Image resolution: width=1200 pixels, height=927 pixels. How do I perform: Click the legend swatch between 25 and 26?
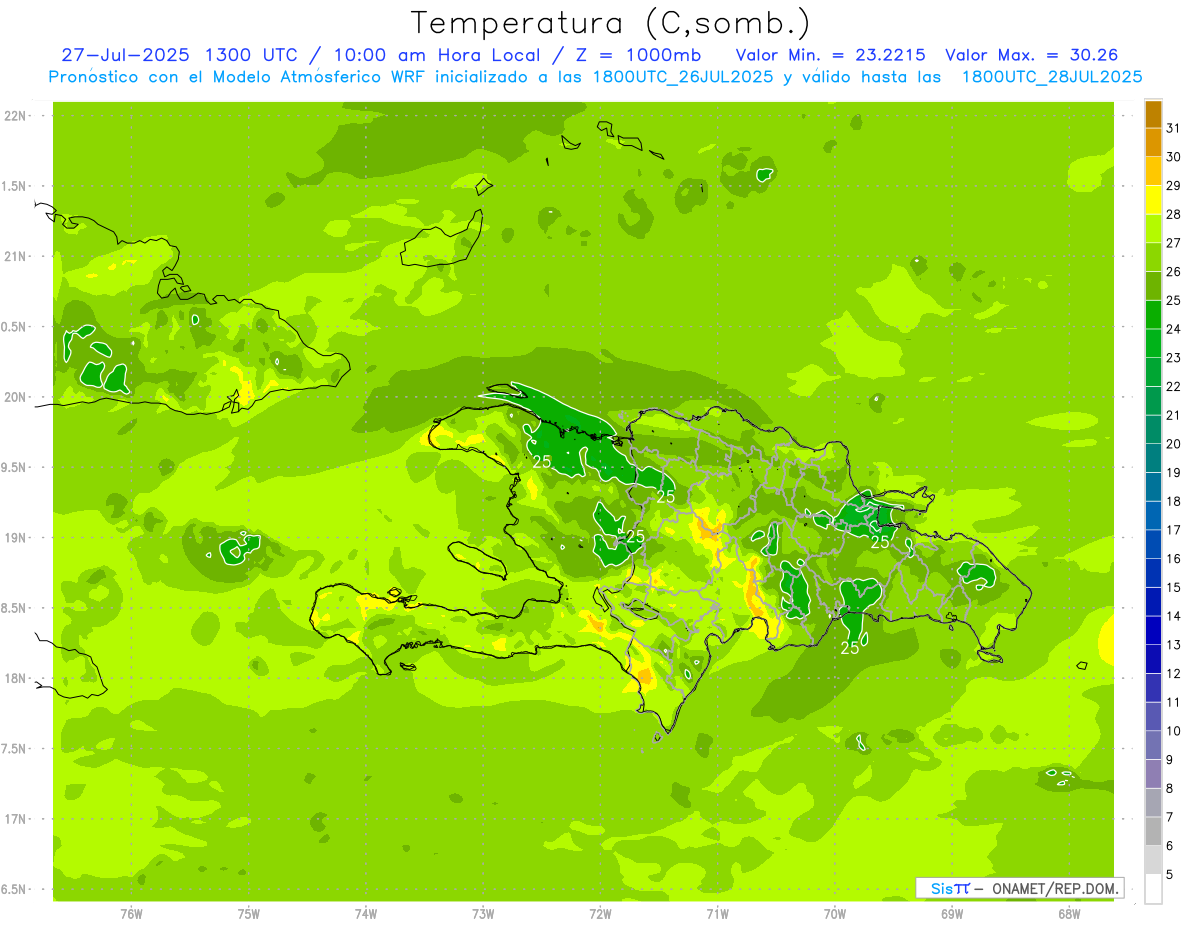[x=1153, y=286]
